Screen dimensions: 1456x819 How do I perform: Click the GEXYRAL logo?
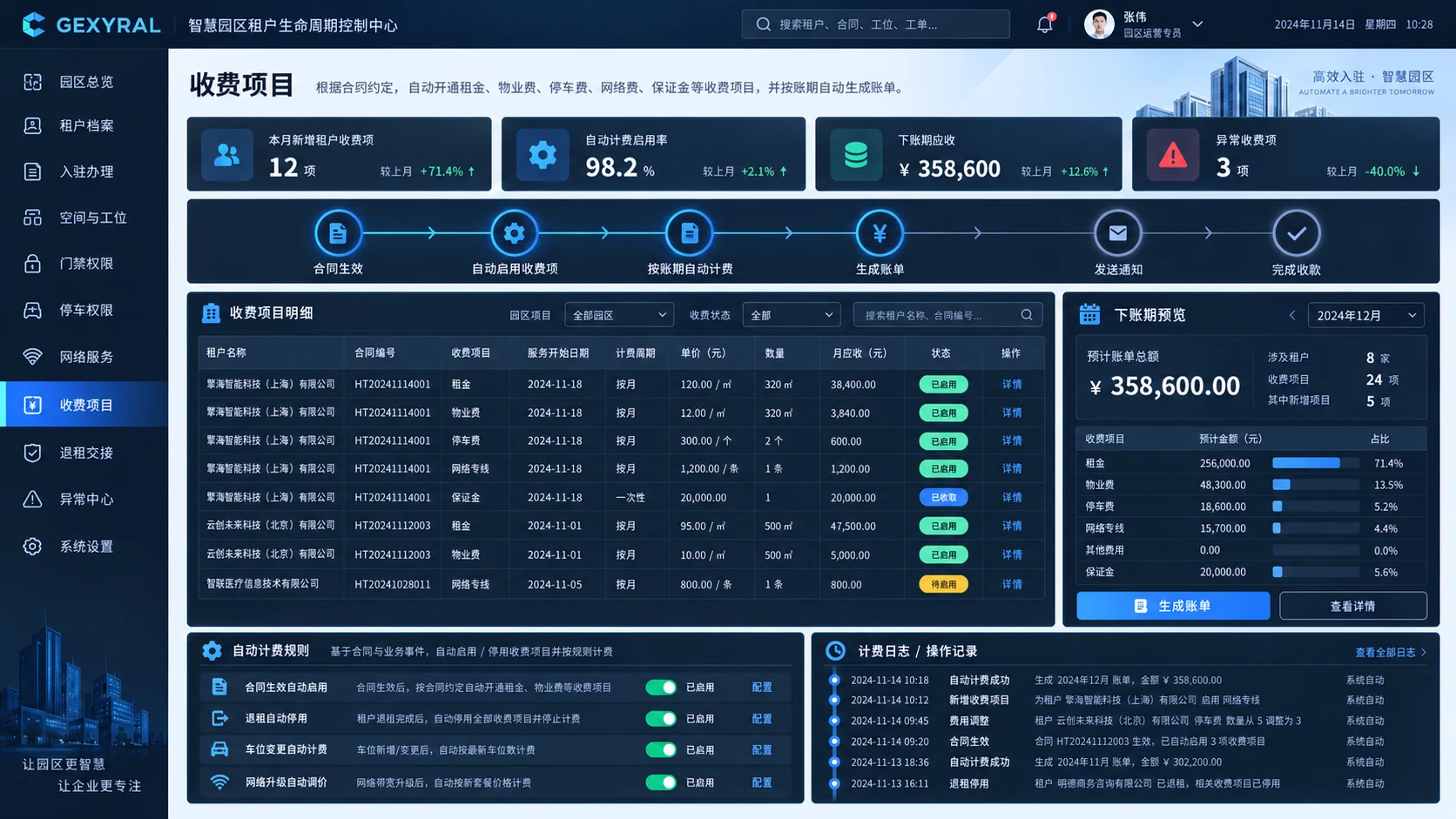point(91,24)
